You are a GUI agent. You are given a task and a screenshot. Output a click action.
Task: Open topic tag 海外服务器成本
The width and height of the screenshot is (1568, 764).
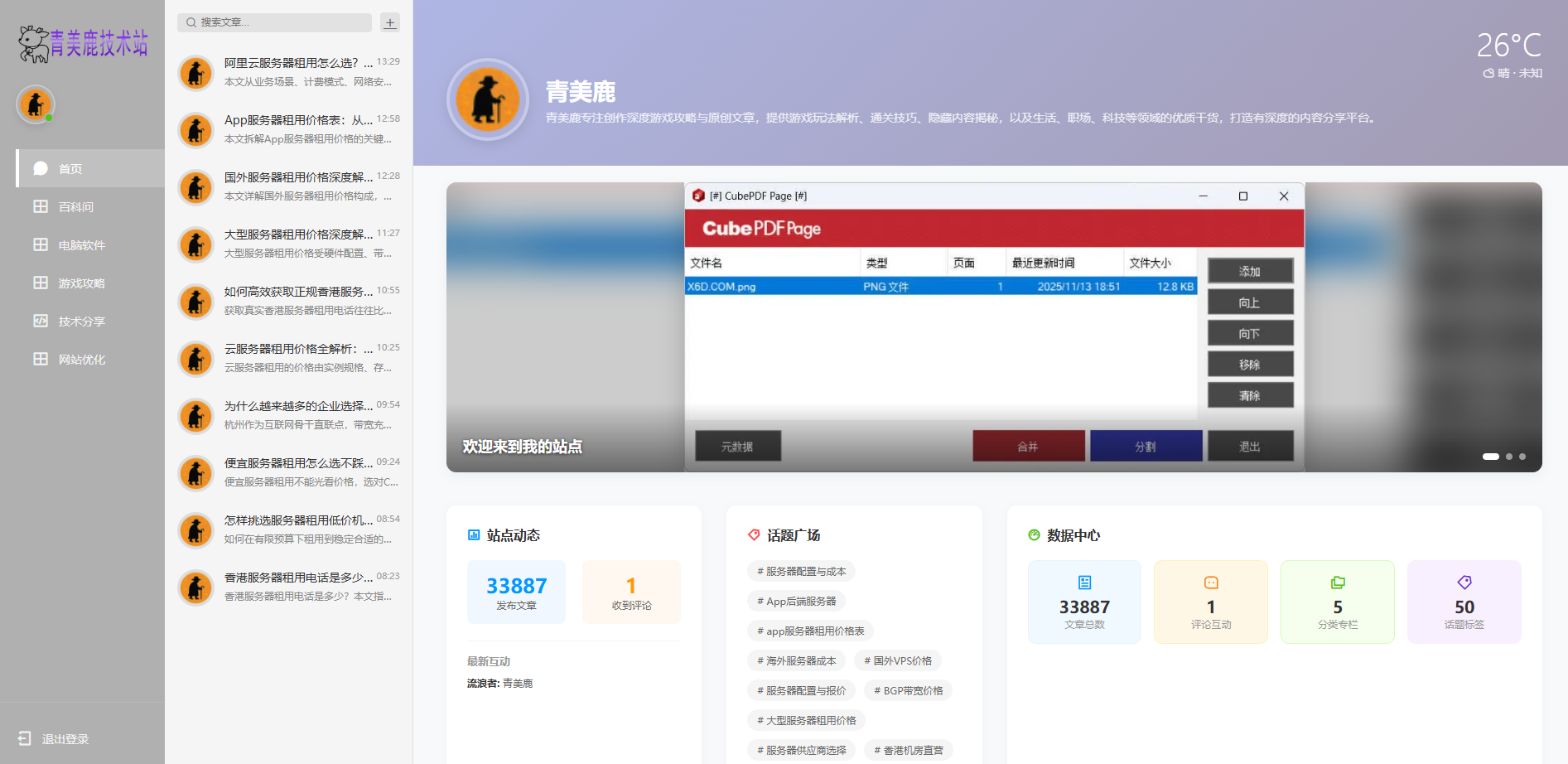(x=796, y=660)
